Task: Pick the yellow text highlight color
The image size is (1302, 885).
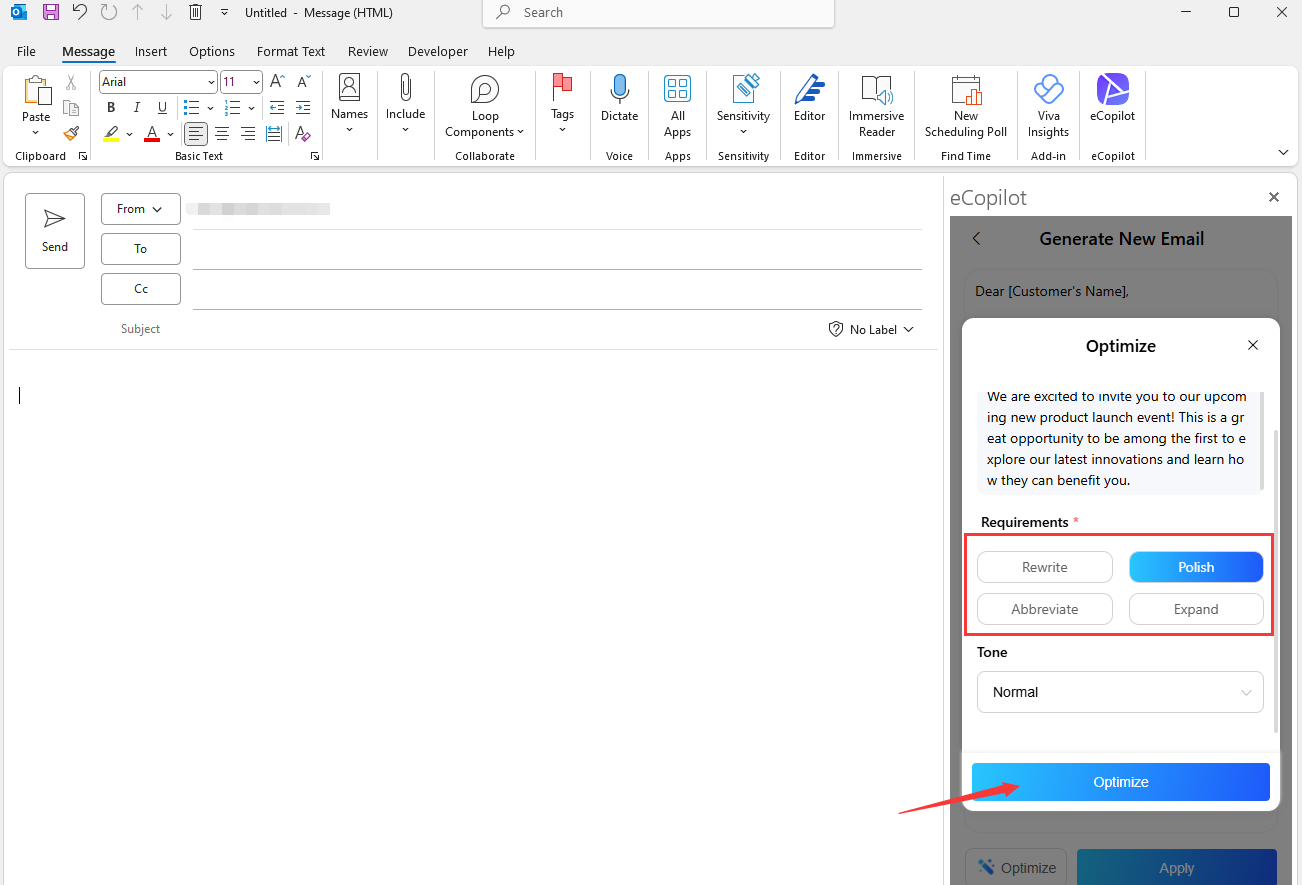Action: tap(111, 133)
